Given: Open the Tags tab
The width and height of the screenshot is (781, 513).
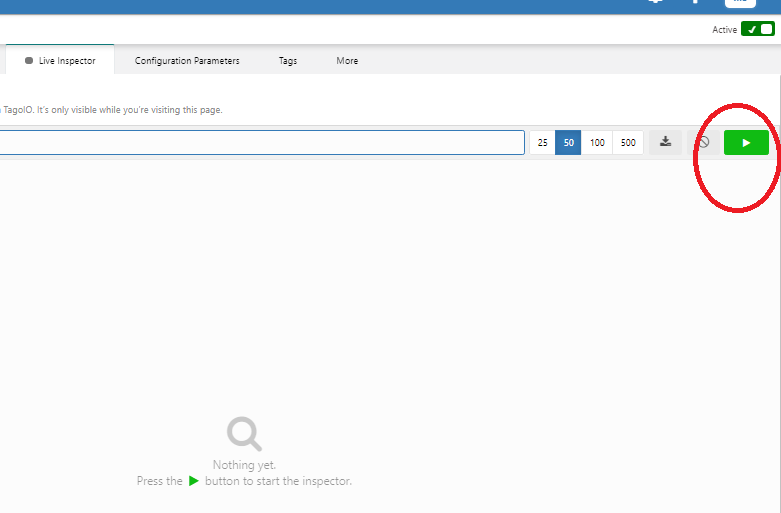Looking at the screenshot, I should coord(287,60).
